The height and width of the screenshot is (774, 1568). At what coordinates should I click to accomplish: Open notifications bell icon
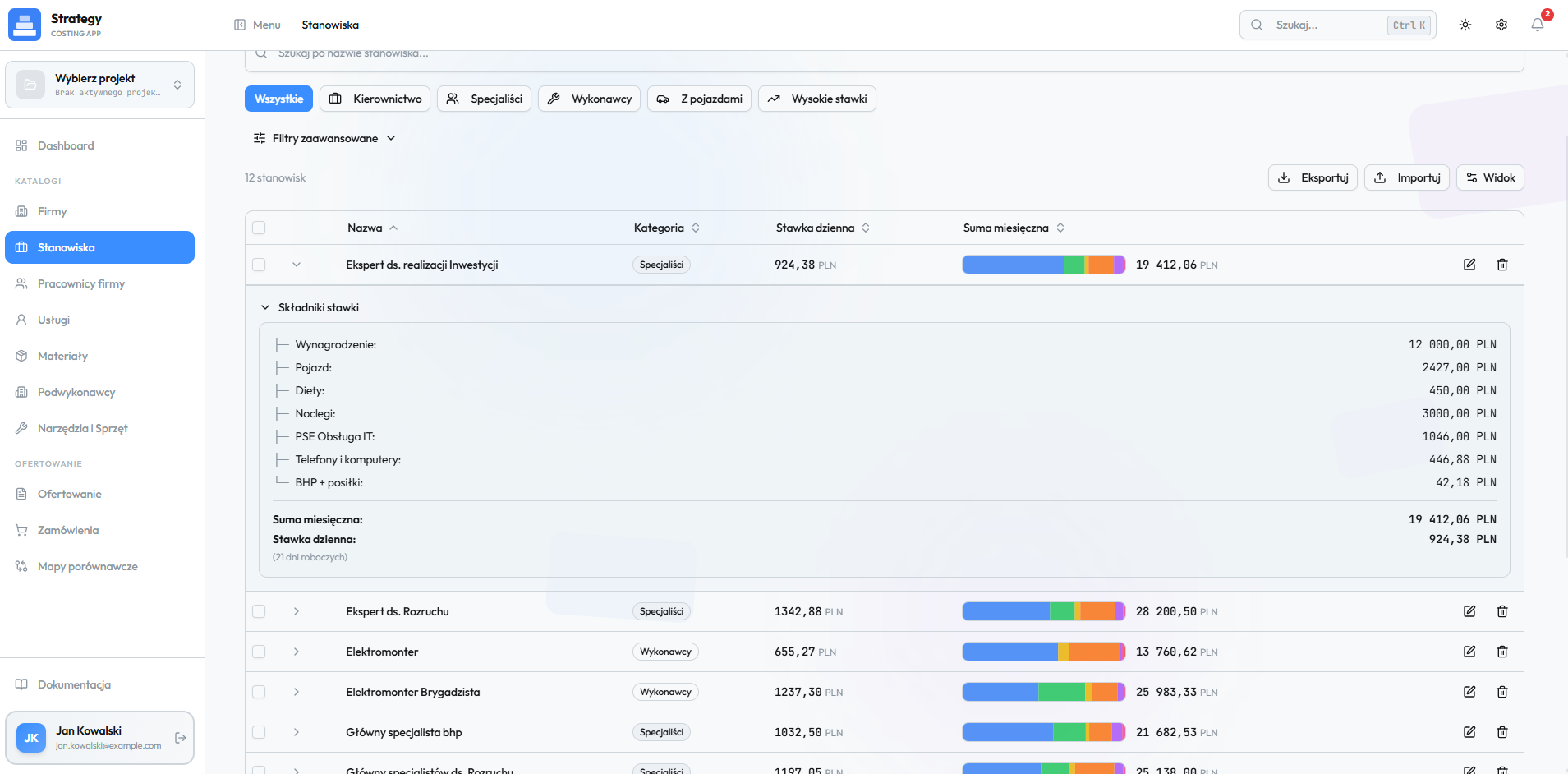(x=1537, y=25)
